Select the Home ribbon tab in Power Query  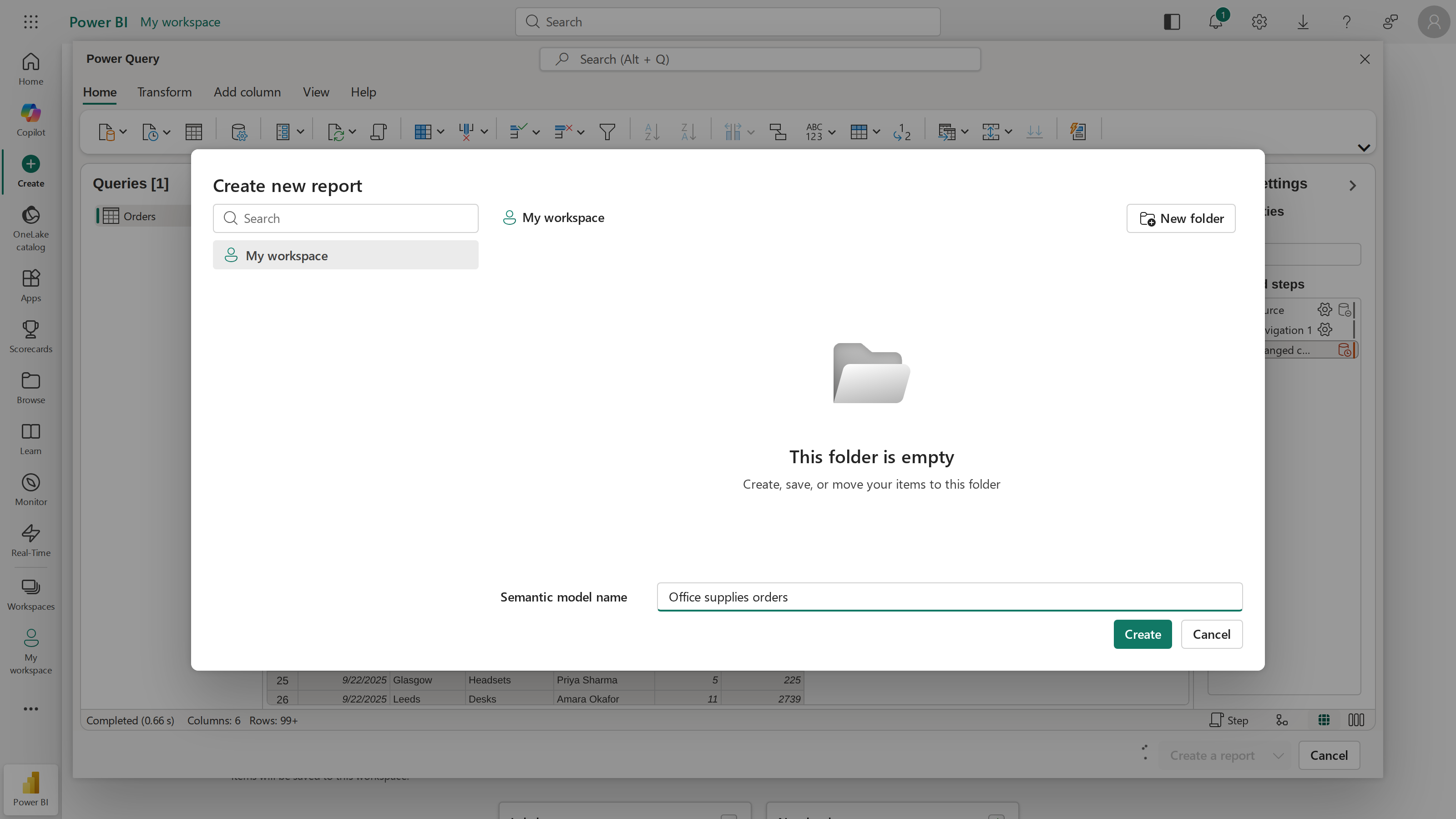[100, 92]
